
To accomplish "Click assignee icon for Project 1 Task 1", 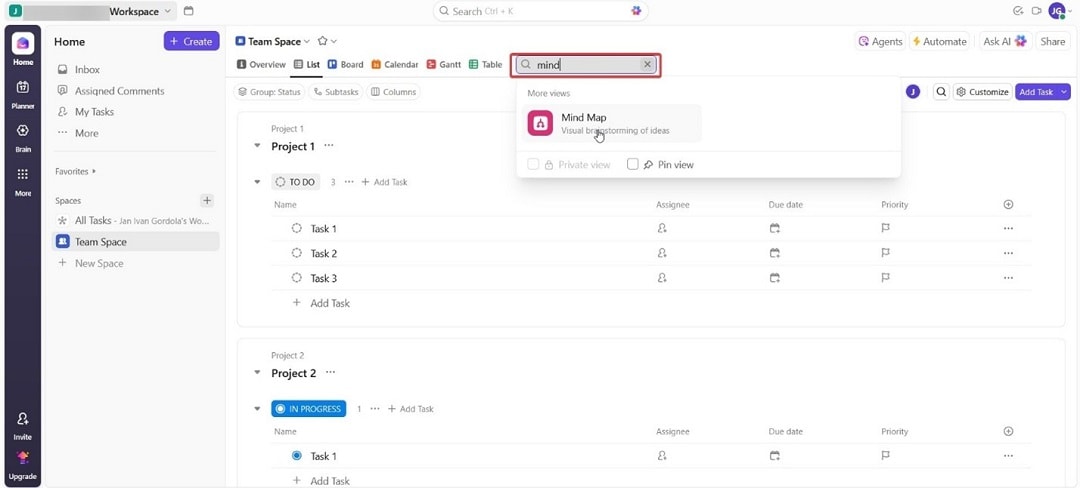I will [x=662, y=229].
